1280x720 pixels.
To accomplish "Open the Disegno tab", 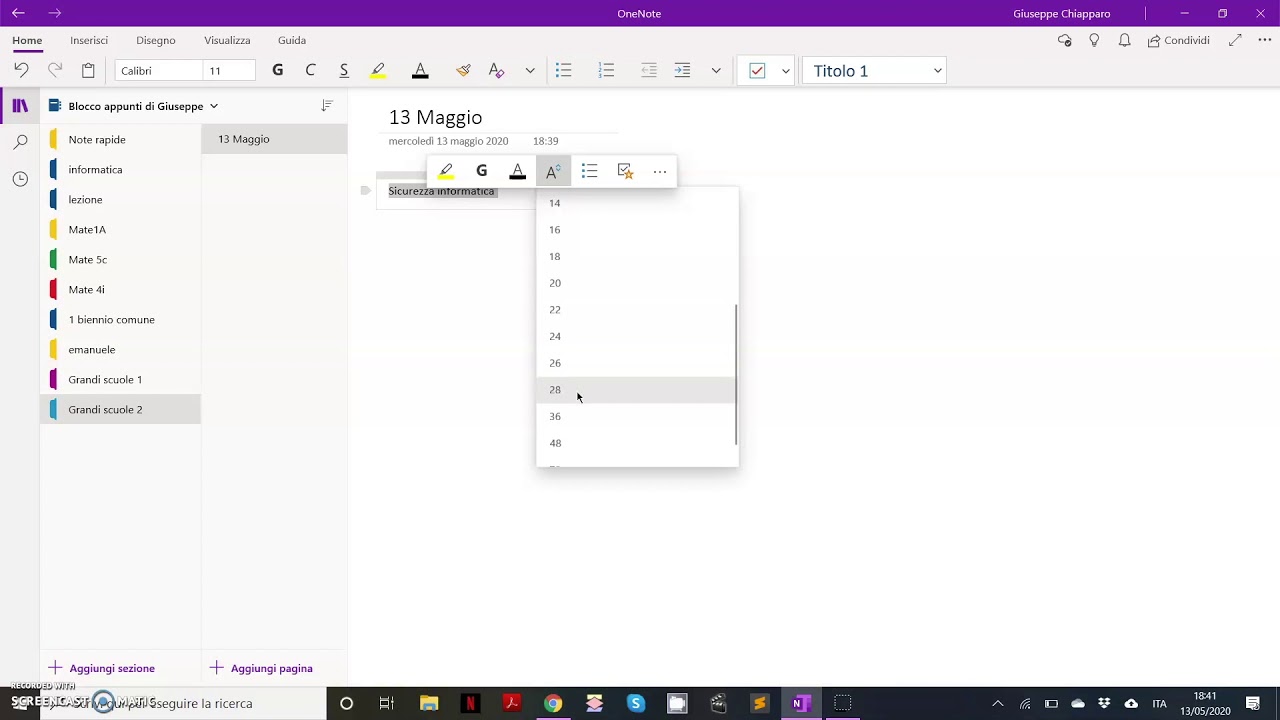I will [x=156, y=40].
